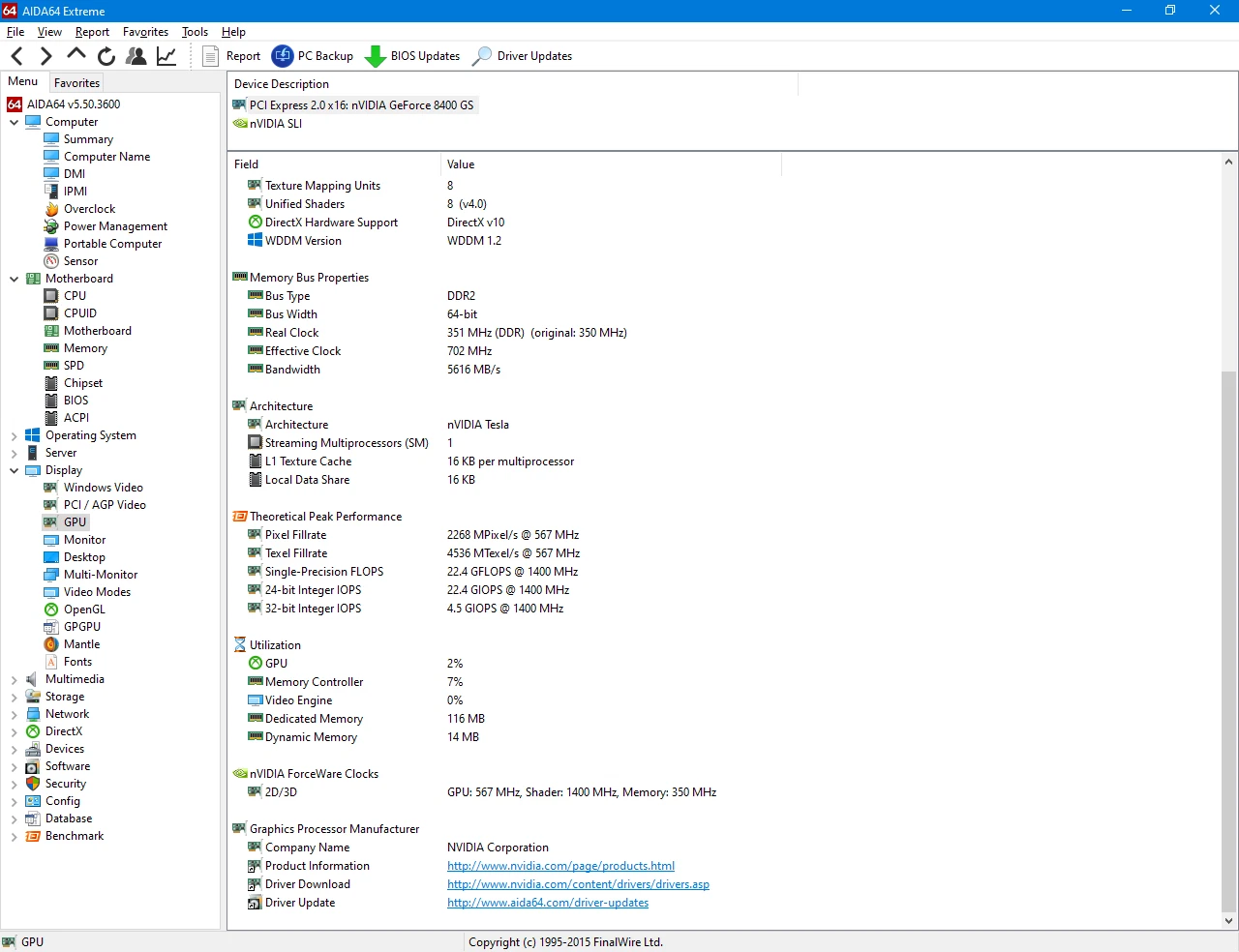Screen dimensions: 1239x952
Task: Click the BIOS Updates button label
Action: tap(425, 56)
